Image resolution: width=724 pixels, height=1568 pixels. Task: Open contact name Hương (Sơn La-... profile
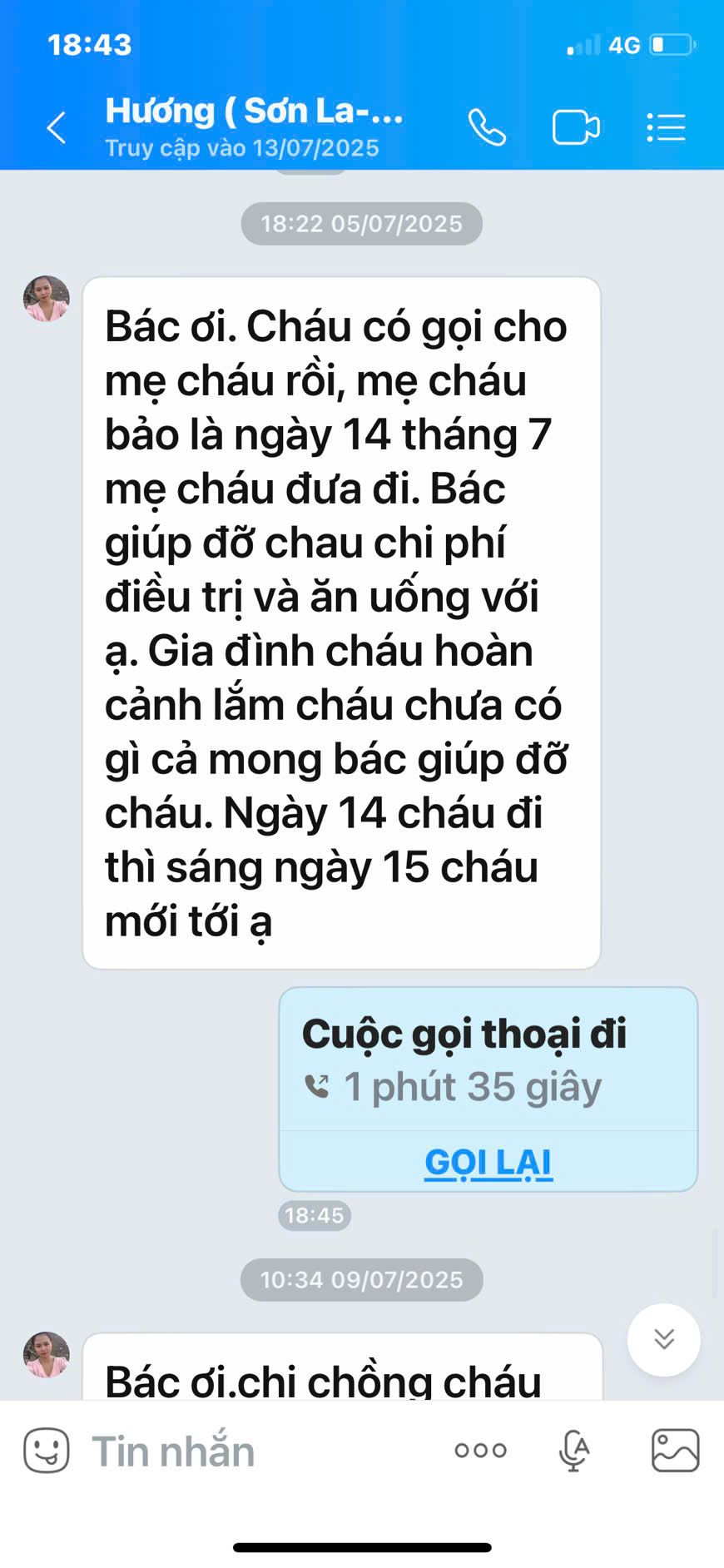255,112
